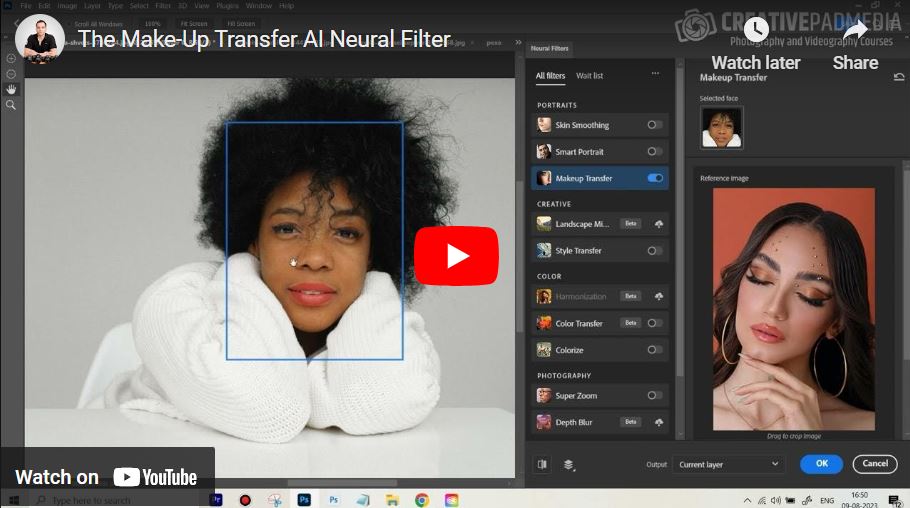Reset Makeup Transfer with the undo arrow
Viewport: 910px width, 508px height.
(899, 77)
